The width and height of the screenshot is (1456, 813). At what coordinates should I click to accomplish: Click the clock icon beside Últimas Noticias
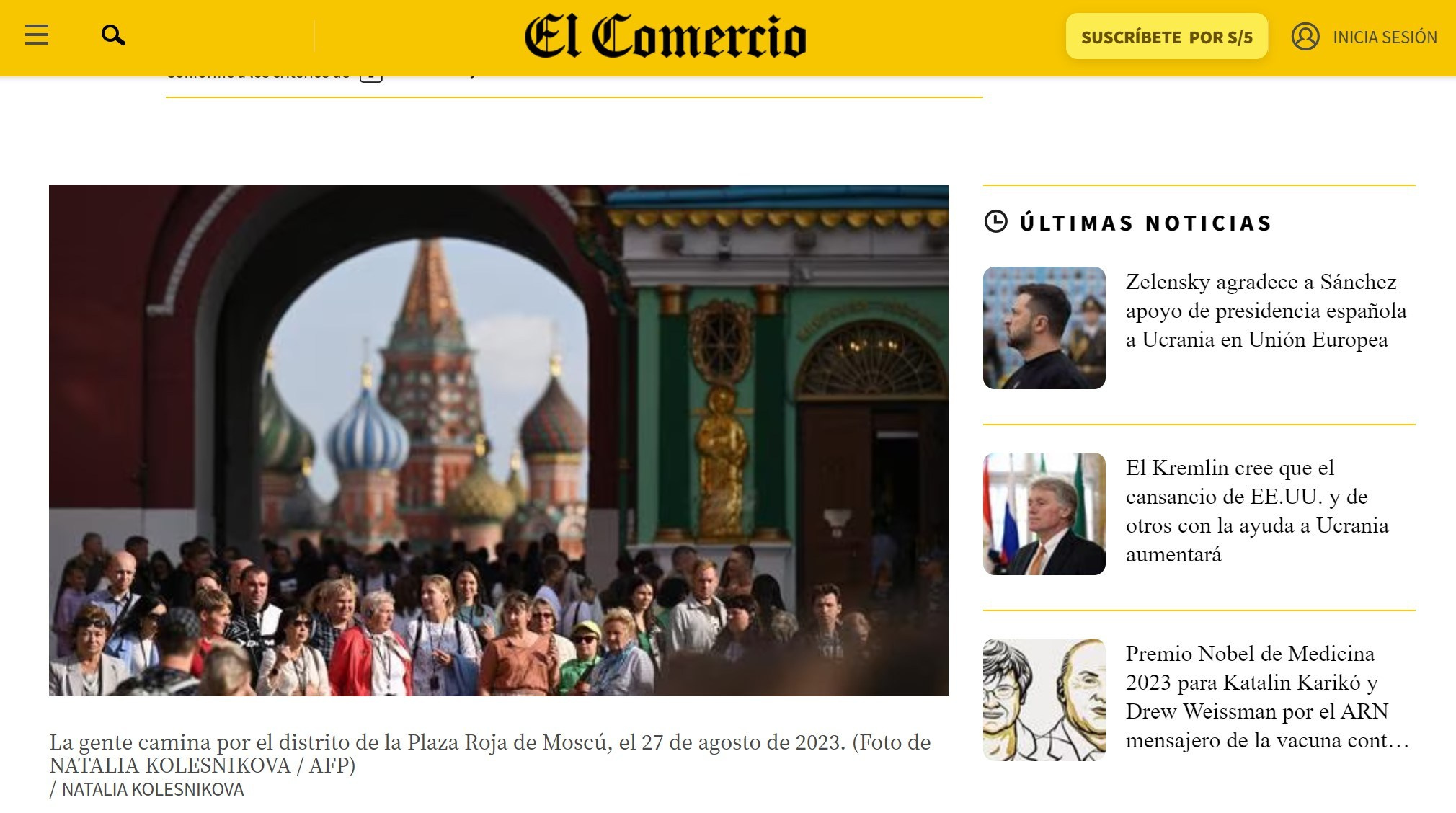(995, 222)
